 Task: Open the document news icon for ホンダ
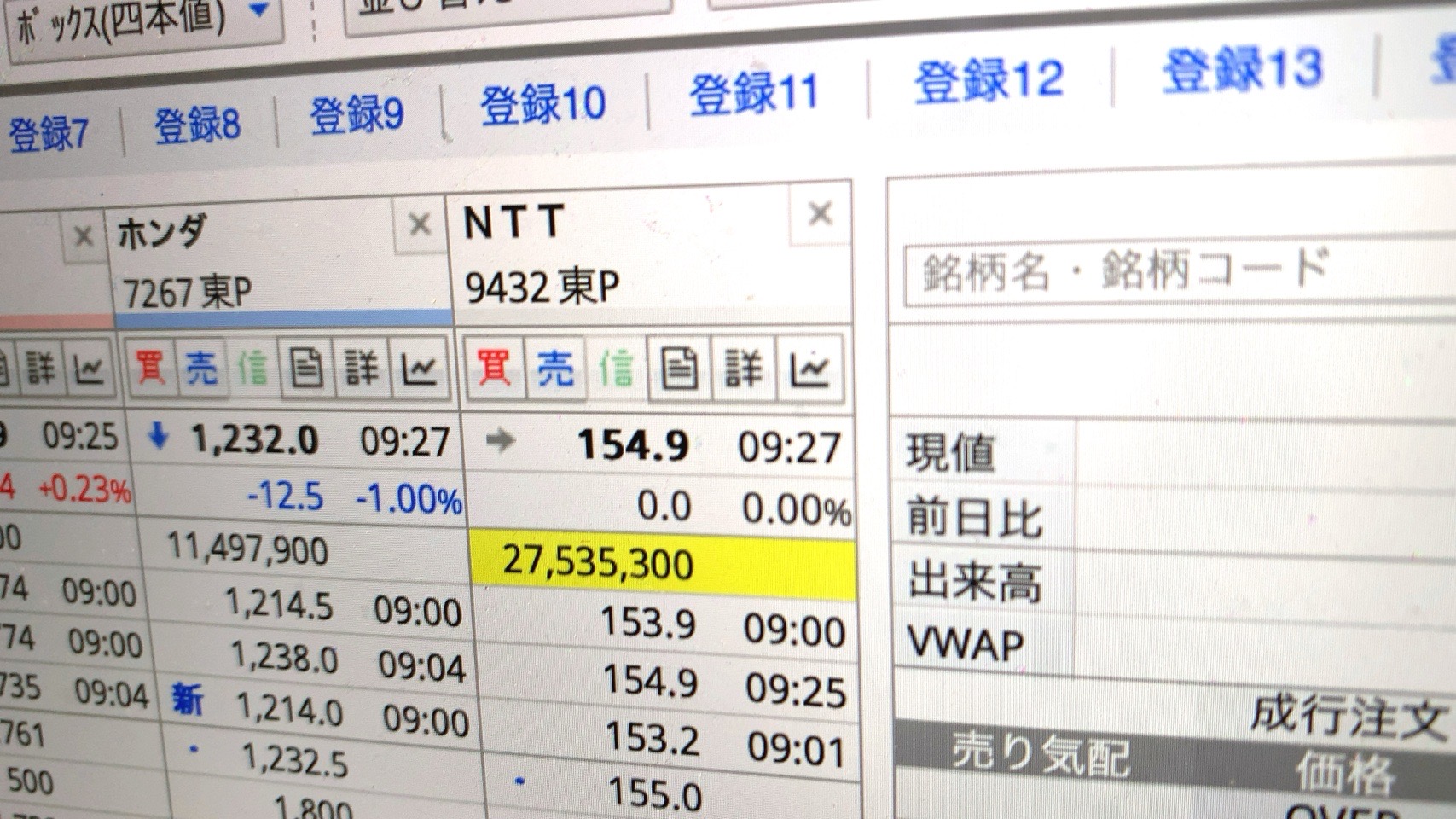tap(305, 369)
